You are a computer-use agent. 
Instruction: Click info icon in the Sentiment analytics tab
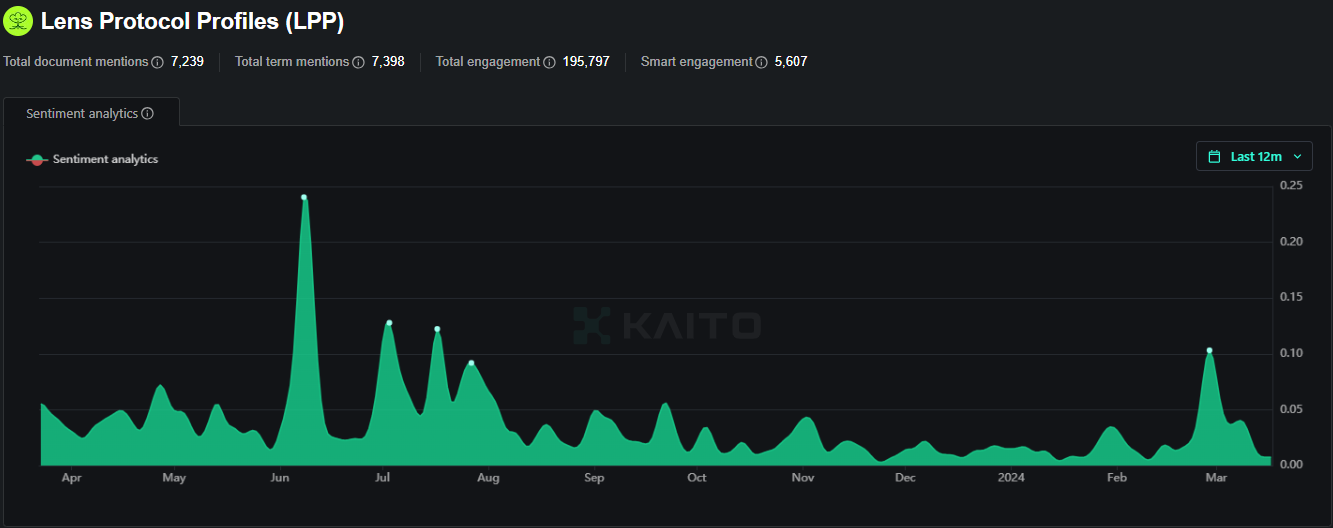click(x=148, y=114)
